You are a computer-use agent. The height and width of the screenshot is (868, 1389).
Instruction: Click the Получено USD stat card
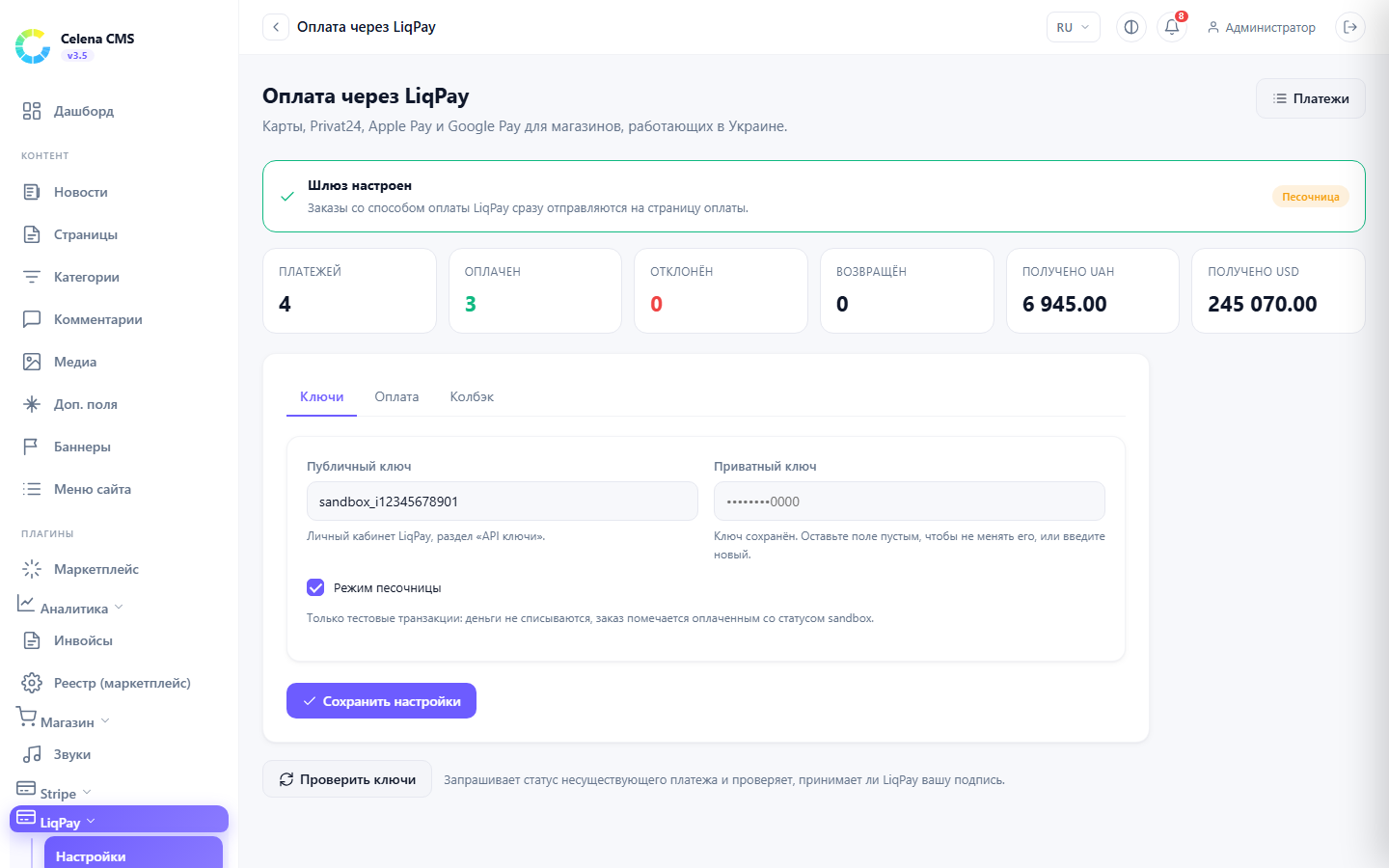click(x=1278, y=291)
